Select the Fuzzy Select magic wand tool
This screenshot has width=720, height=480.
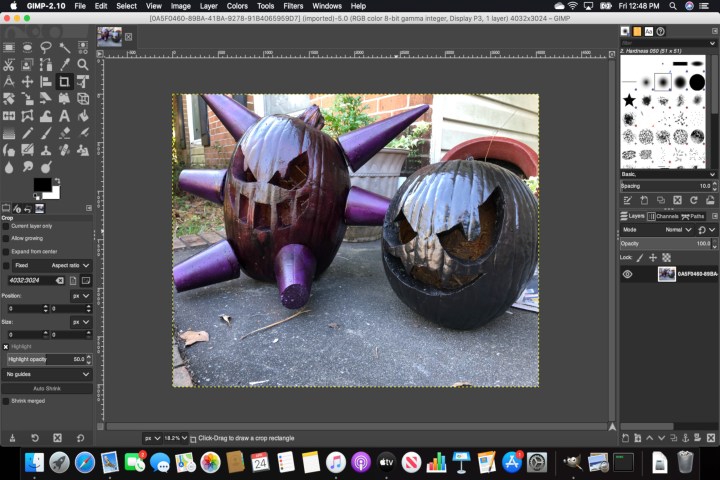[x=64, y=46]
